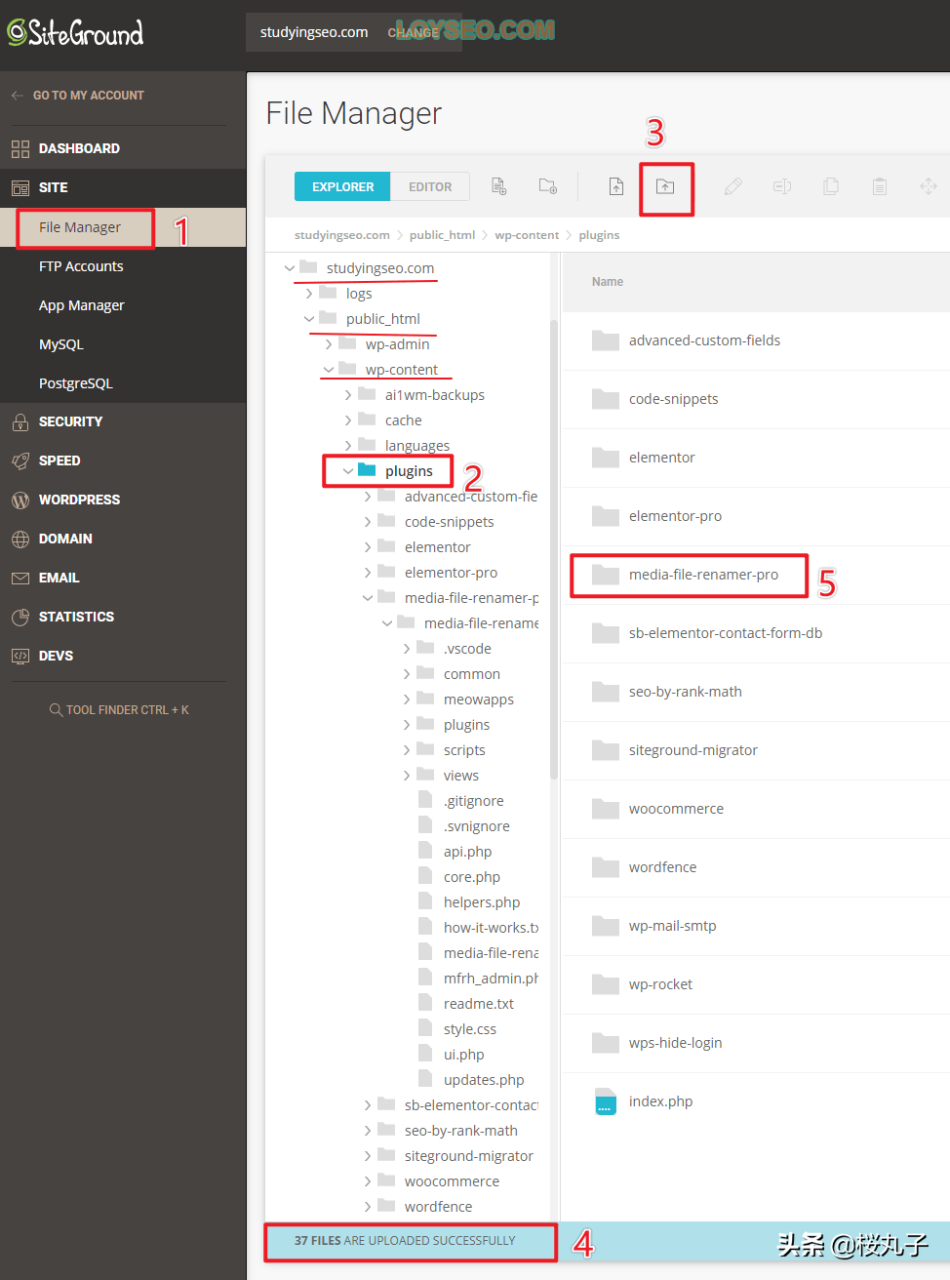Collapse the plugins tree node chevron
950x1280 pixels.
point(348,471)
